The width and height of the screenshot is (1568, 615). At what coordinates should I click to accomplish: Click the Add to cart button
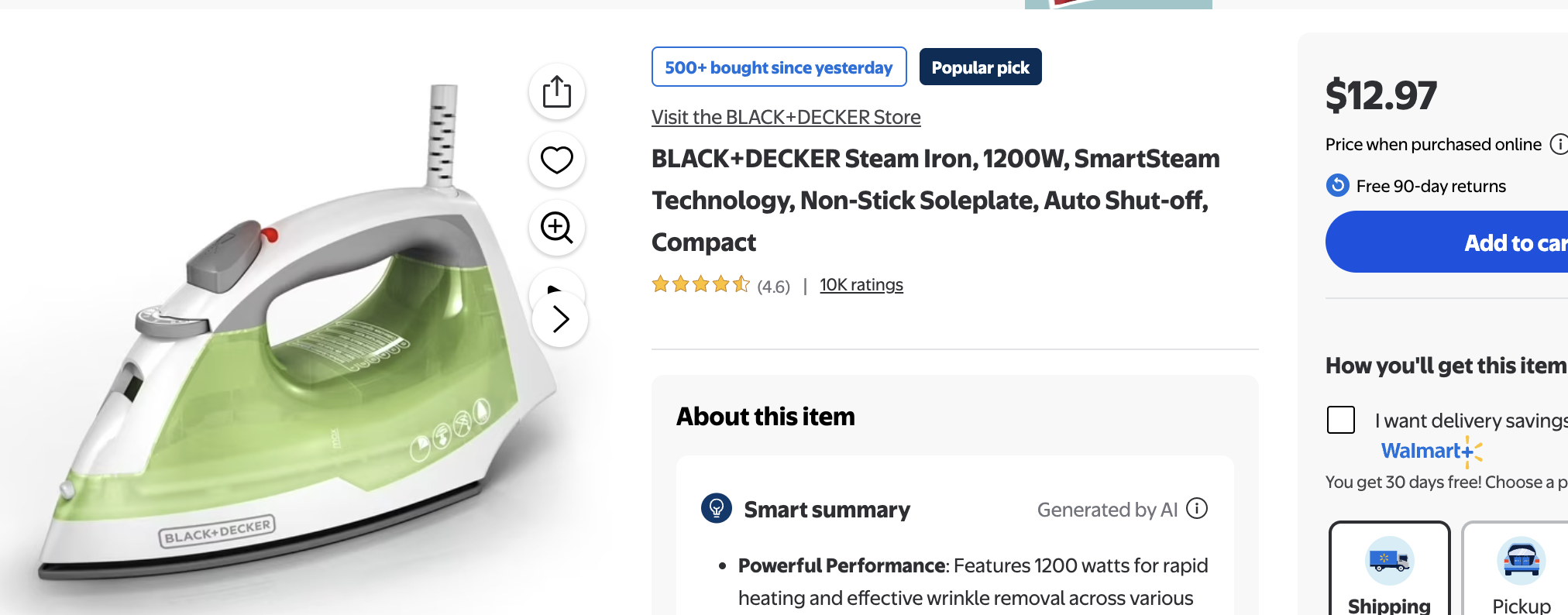click(x=1472, y=242)
